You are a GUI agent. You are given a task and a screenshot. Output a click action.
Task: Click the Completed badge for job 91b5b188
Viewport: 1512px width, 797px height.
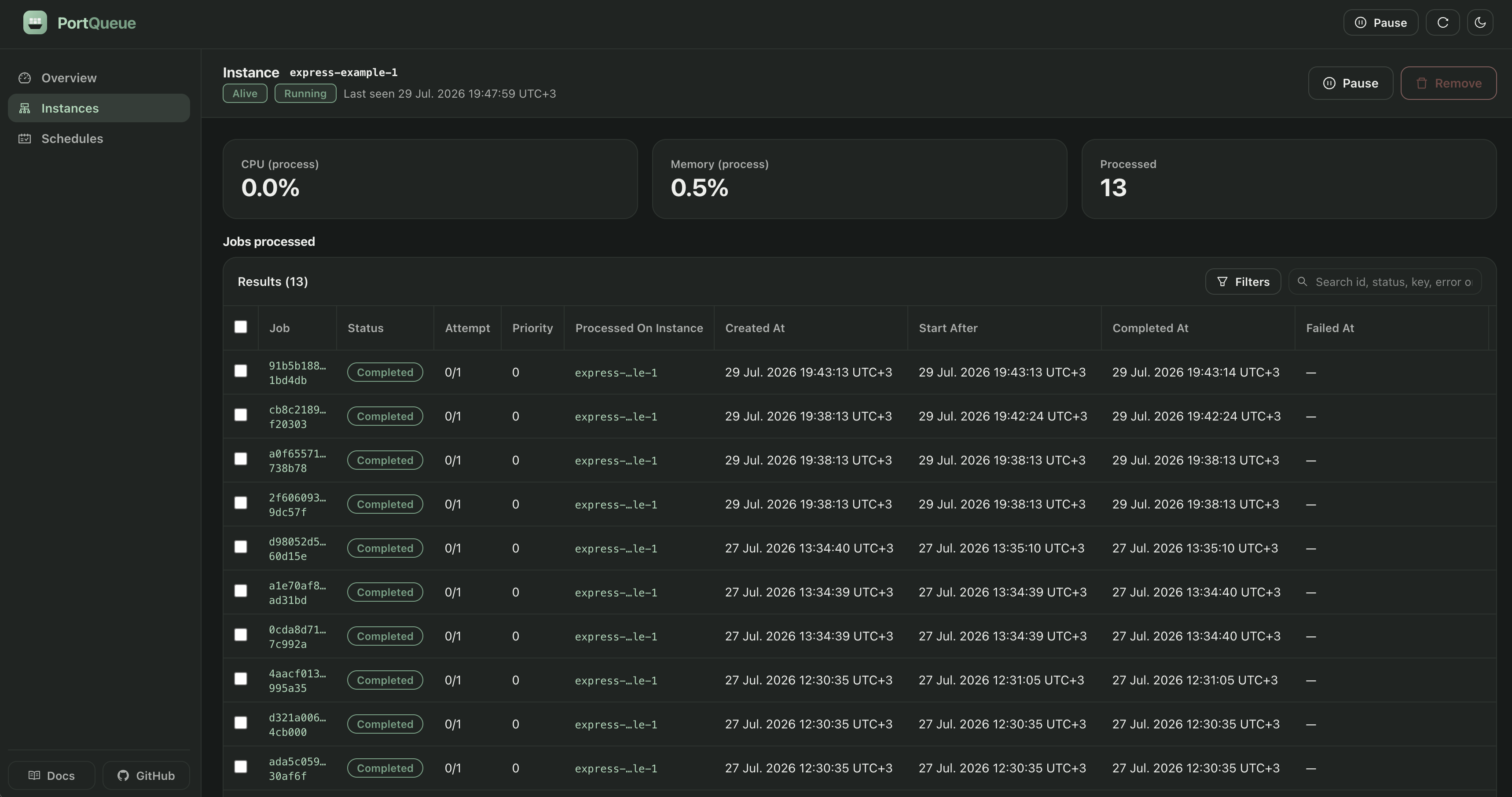(385, 372)
